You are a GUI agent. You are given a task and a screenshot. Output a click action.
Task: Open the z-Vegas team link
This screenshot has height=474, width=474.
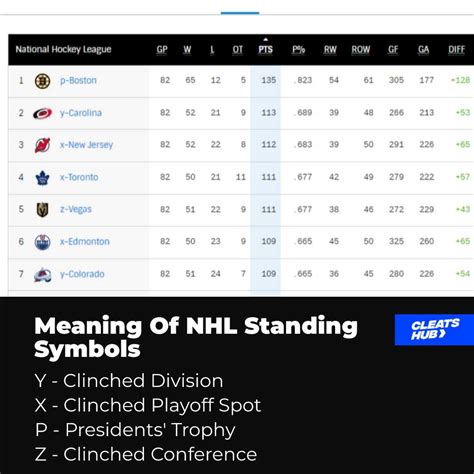pos(76,210)
